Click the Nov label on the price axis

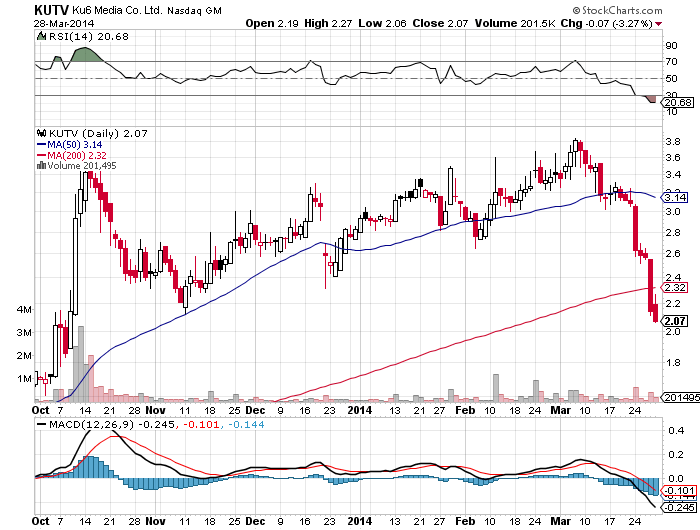[x=155, y=410]
